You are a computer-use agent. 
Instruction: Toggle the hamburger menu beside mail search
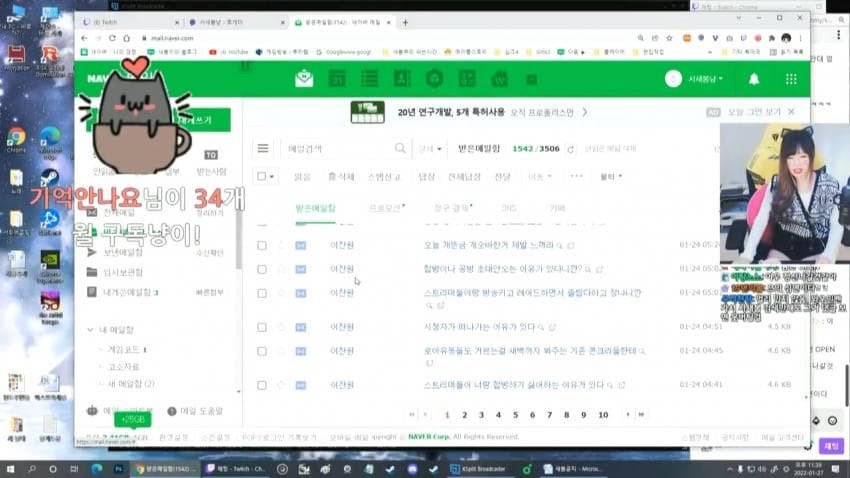pos(263,148)
